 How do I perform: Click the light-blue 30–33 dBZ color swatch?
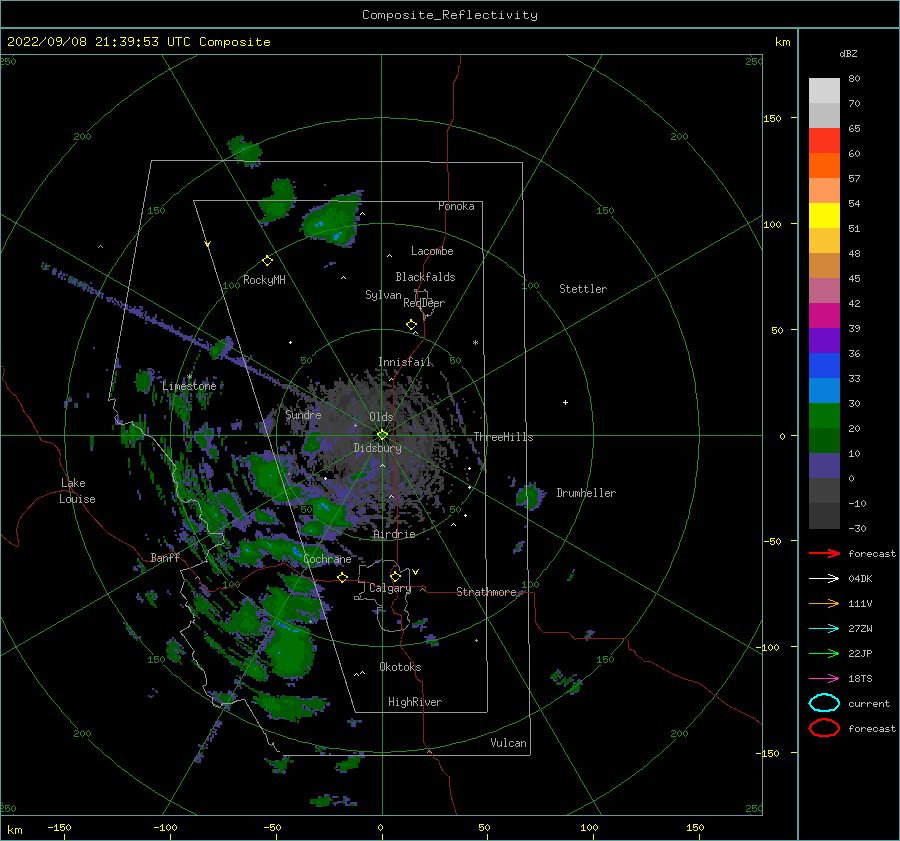tap(824, 390)
